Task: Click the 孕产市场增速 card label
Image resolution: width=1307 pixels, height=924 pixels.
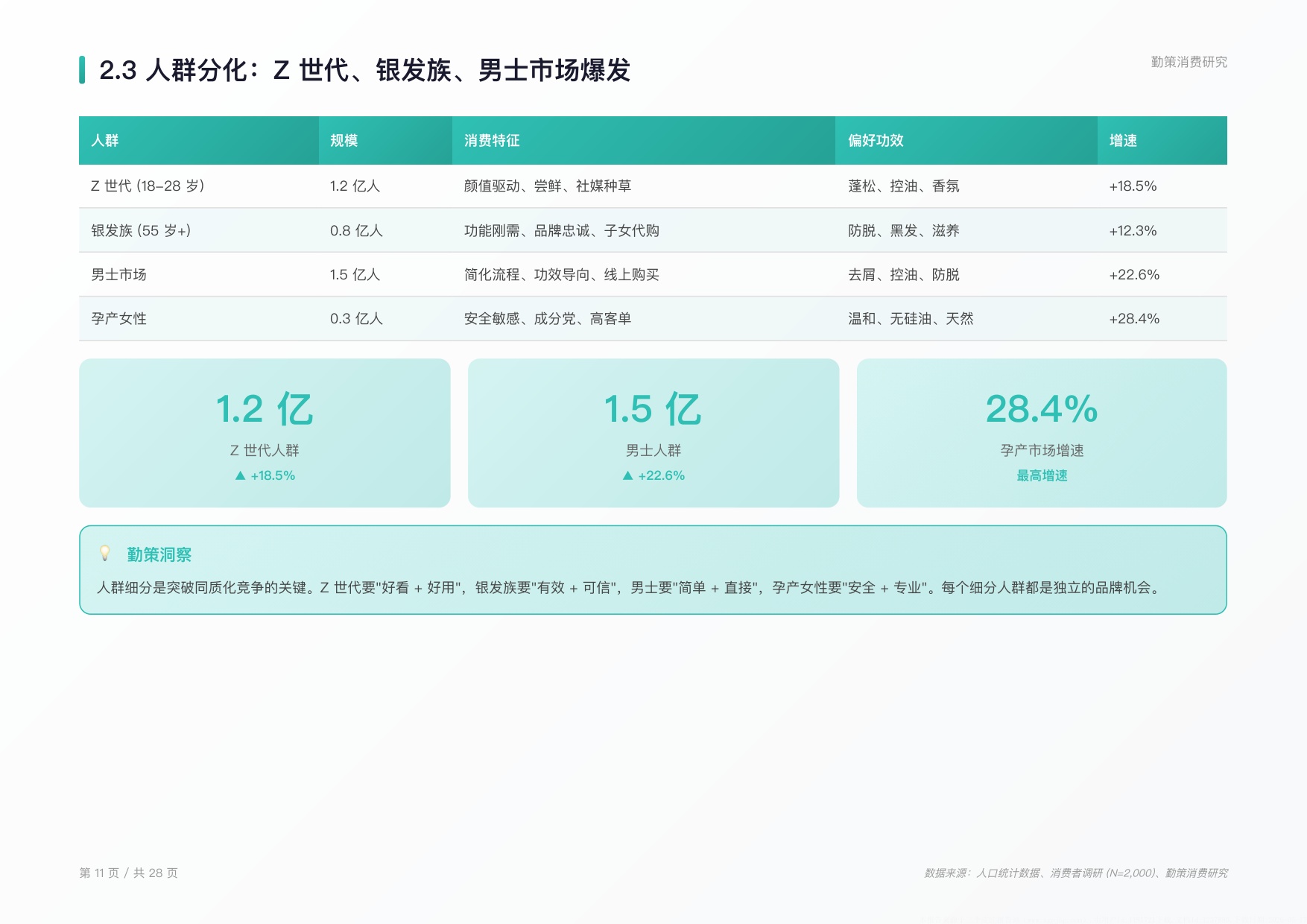Action: (x=1042, y=451)
